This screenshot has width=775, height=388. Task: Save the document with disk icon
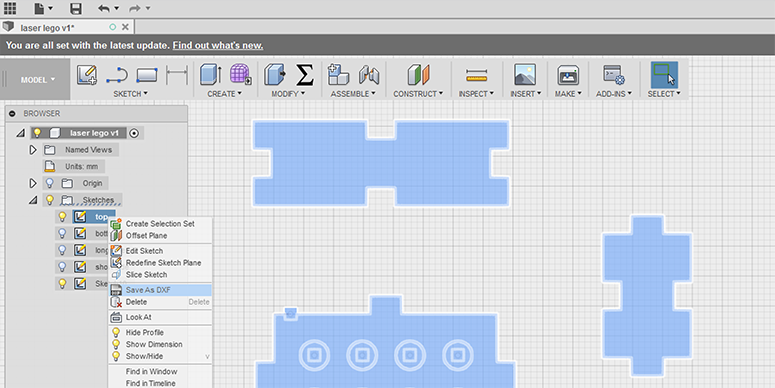tap(76, 8)
